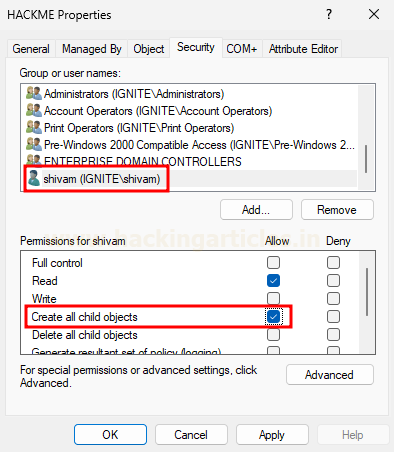394x452 pixels.
Task: Check Deny for Read permission
Action: click(x=333, y=281)
